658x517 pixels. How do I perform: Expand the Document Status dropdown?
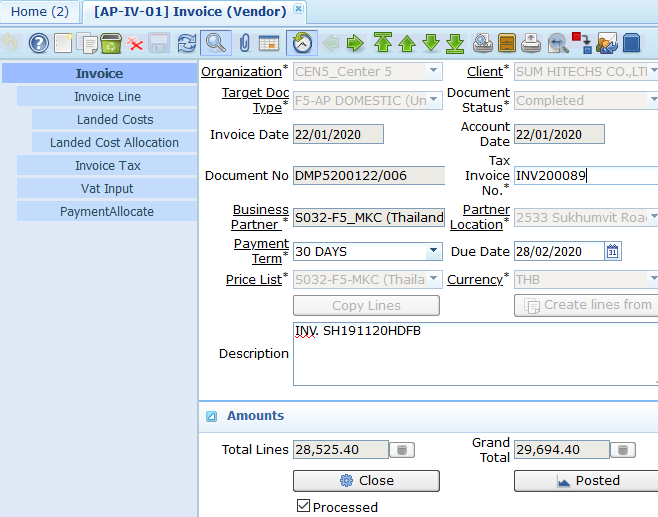[x=654, y=100]
